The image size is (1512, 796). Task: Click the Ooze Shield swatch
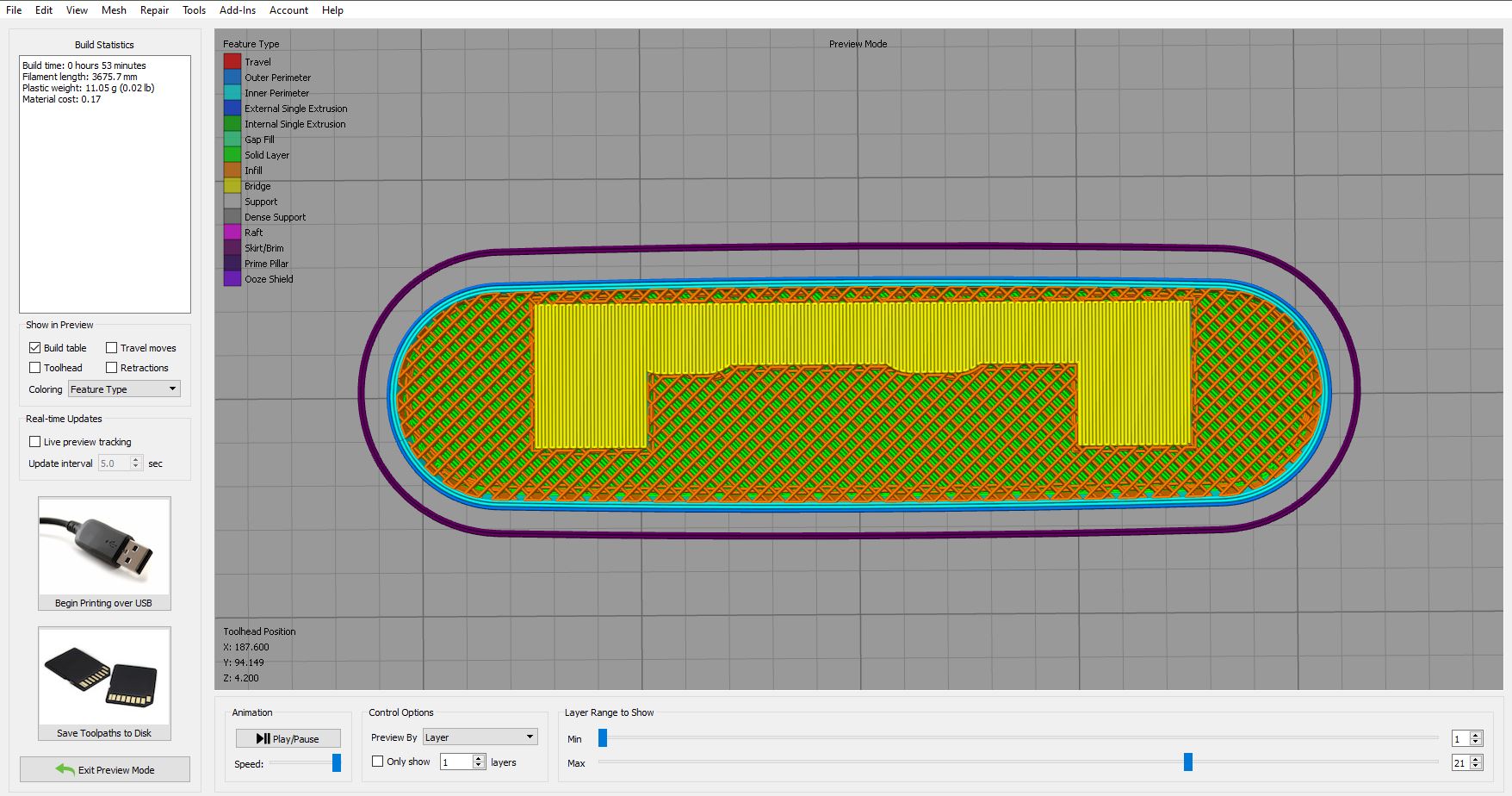pyautogui.click(x=232, y=279)
